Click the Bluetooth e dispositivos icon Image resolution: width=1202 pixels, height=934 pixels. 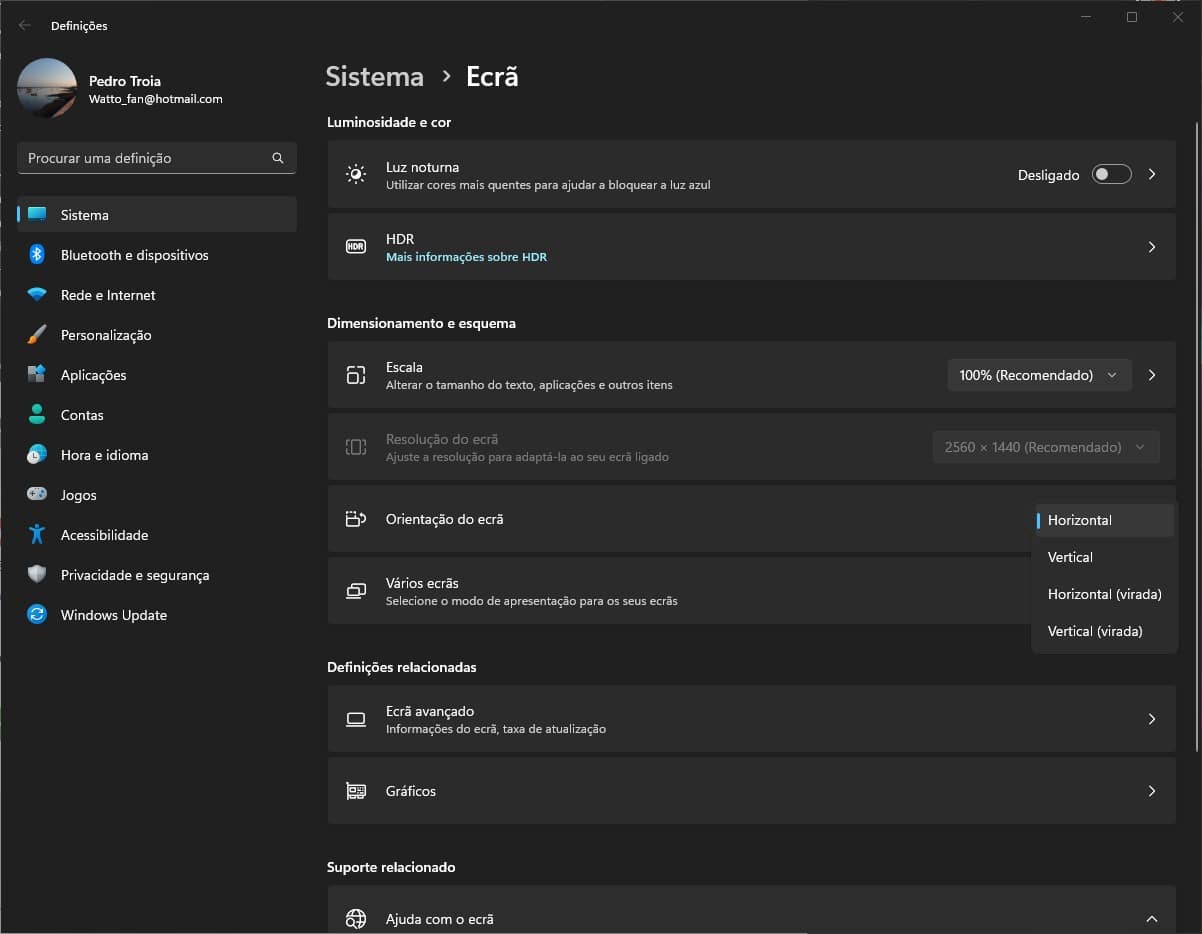click(x=37, y=255)
